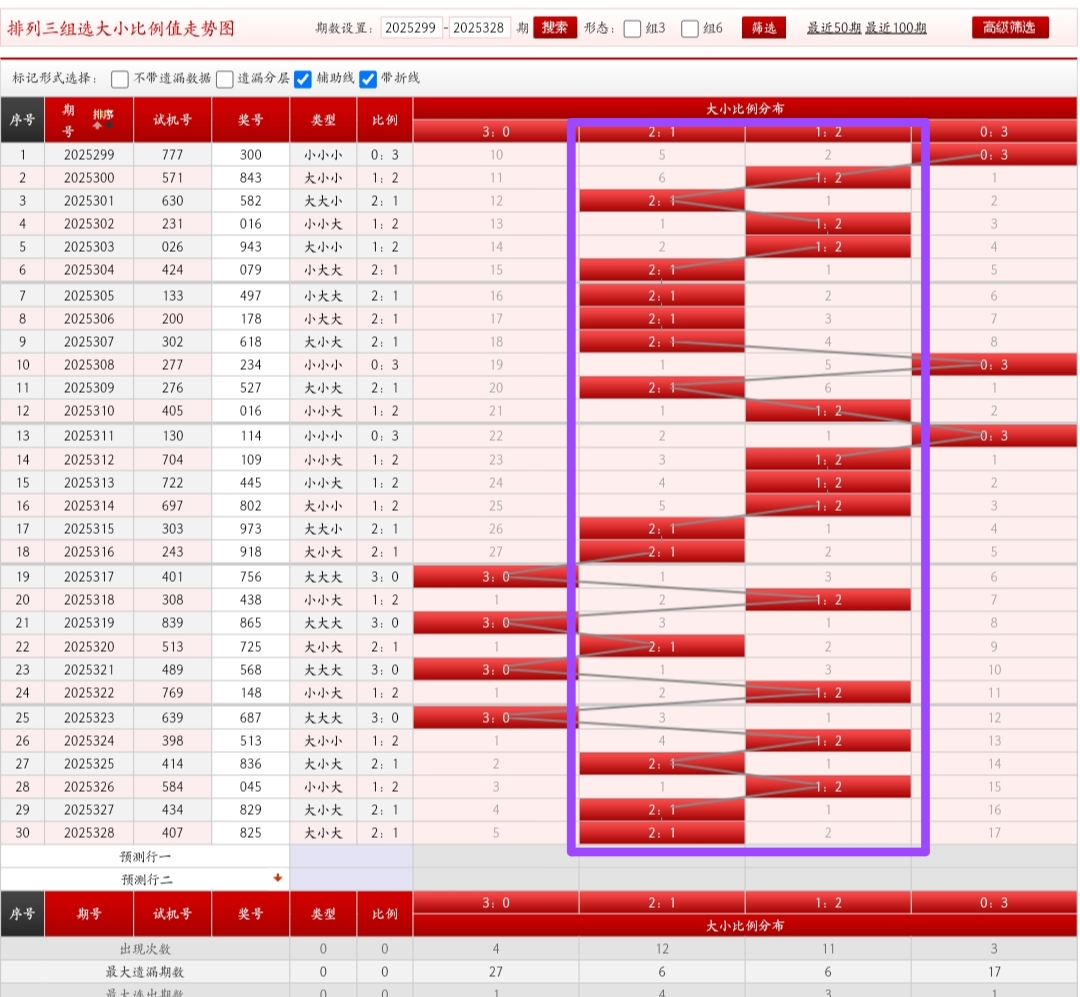Viewport: 1080px width, 997px height.
Task: Click the red down arrow beside 预测行二
Action: click(x=278, y=878)
